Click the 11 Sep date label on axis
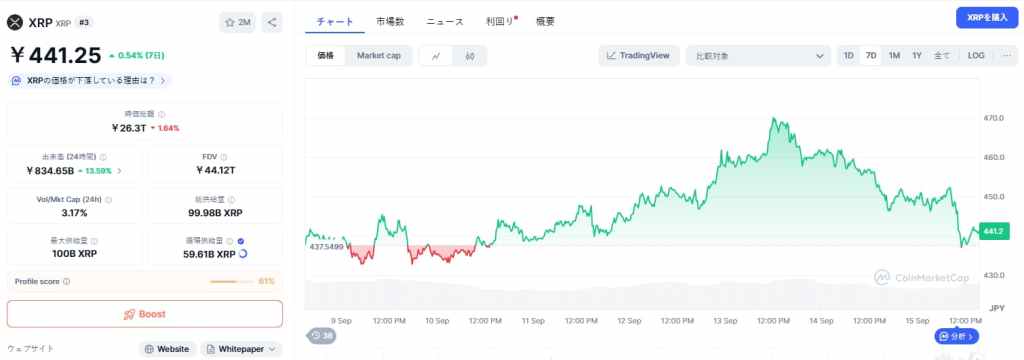 [533, 321]
